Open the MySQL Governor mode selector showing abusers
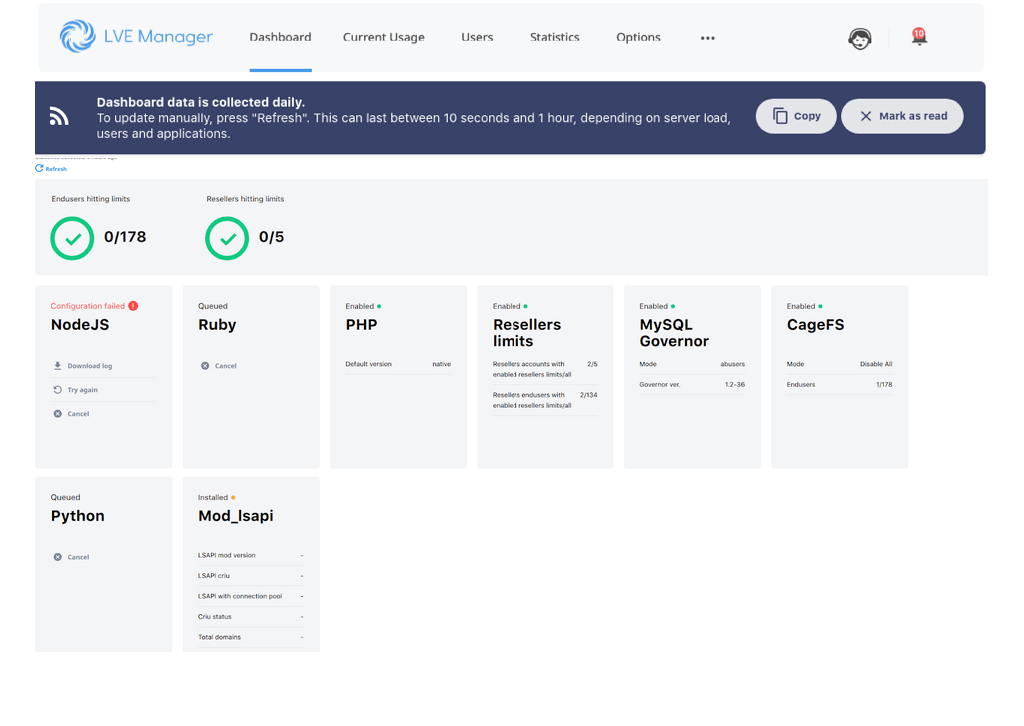 coord(733,364)
